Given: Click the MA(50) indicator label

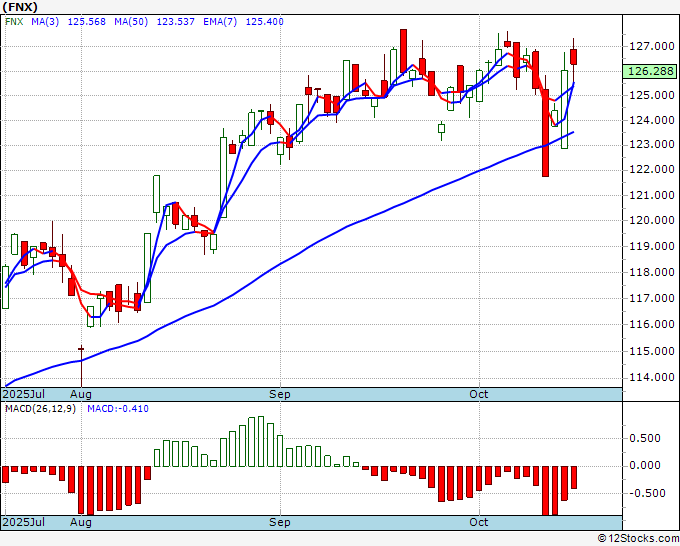Looking at the screenshot, I should click(131, 21).
